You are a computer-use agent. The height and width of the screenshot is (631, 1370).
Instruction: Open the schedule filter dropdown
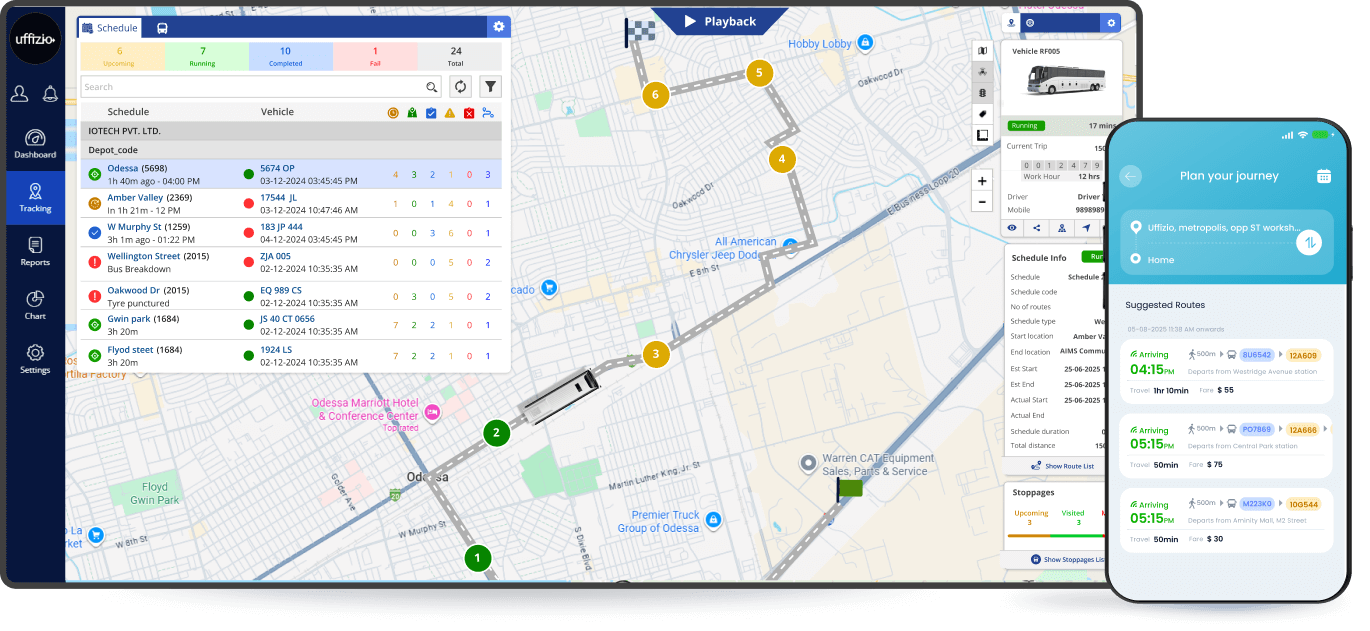point(490,87)
